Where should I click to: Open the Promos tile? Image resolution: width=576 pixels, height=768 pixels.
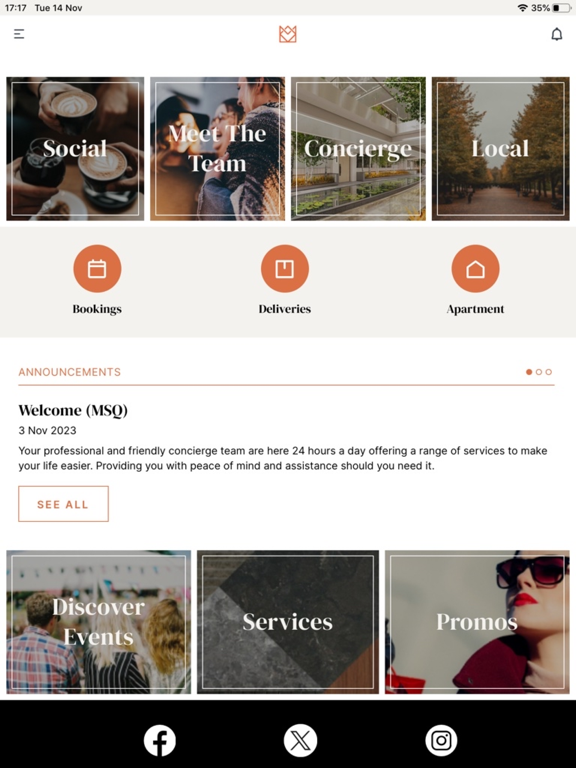(477, 622)
